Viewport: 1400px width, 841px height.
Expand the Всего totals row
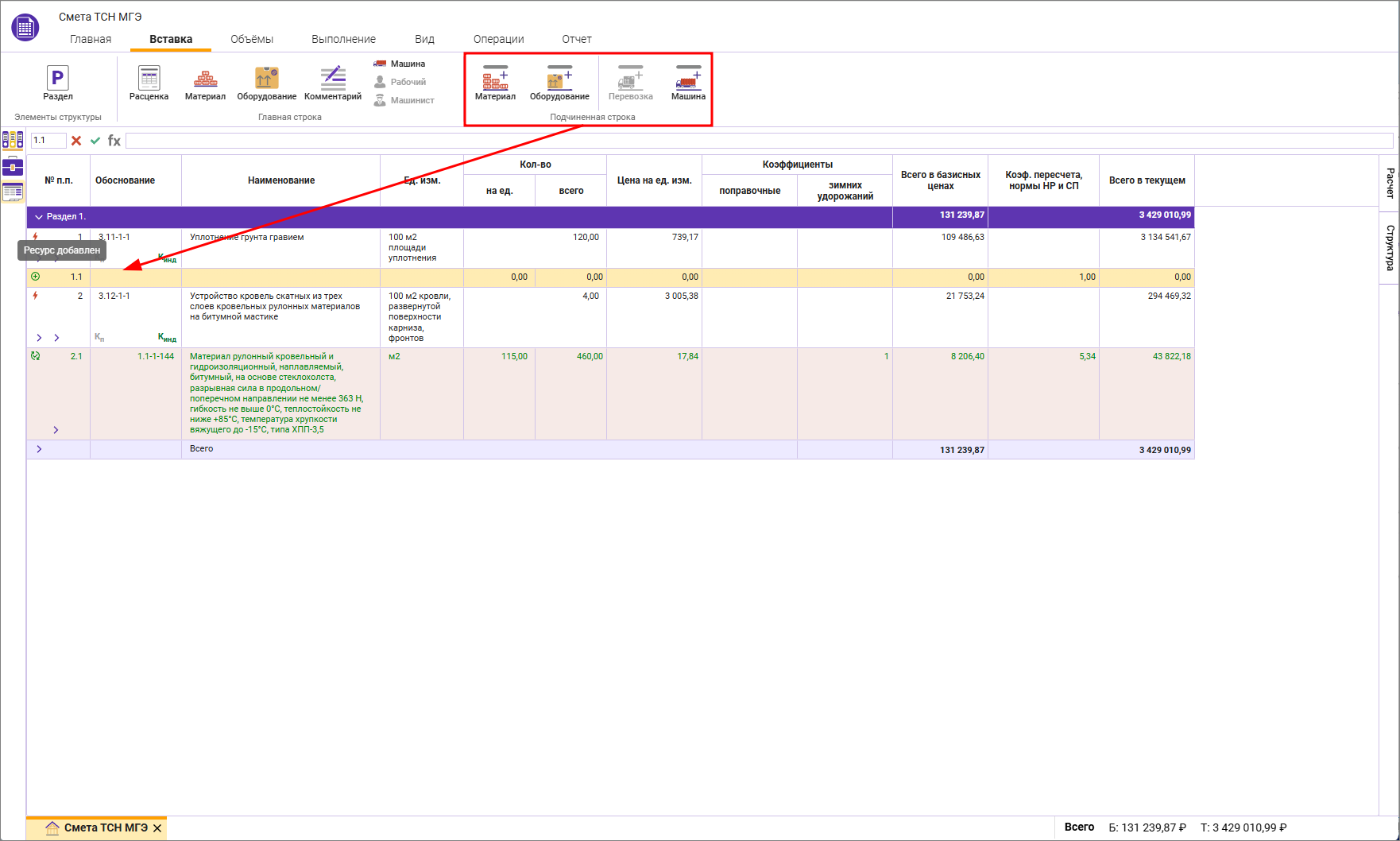coord(38,449)
